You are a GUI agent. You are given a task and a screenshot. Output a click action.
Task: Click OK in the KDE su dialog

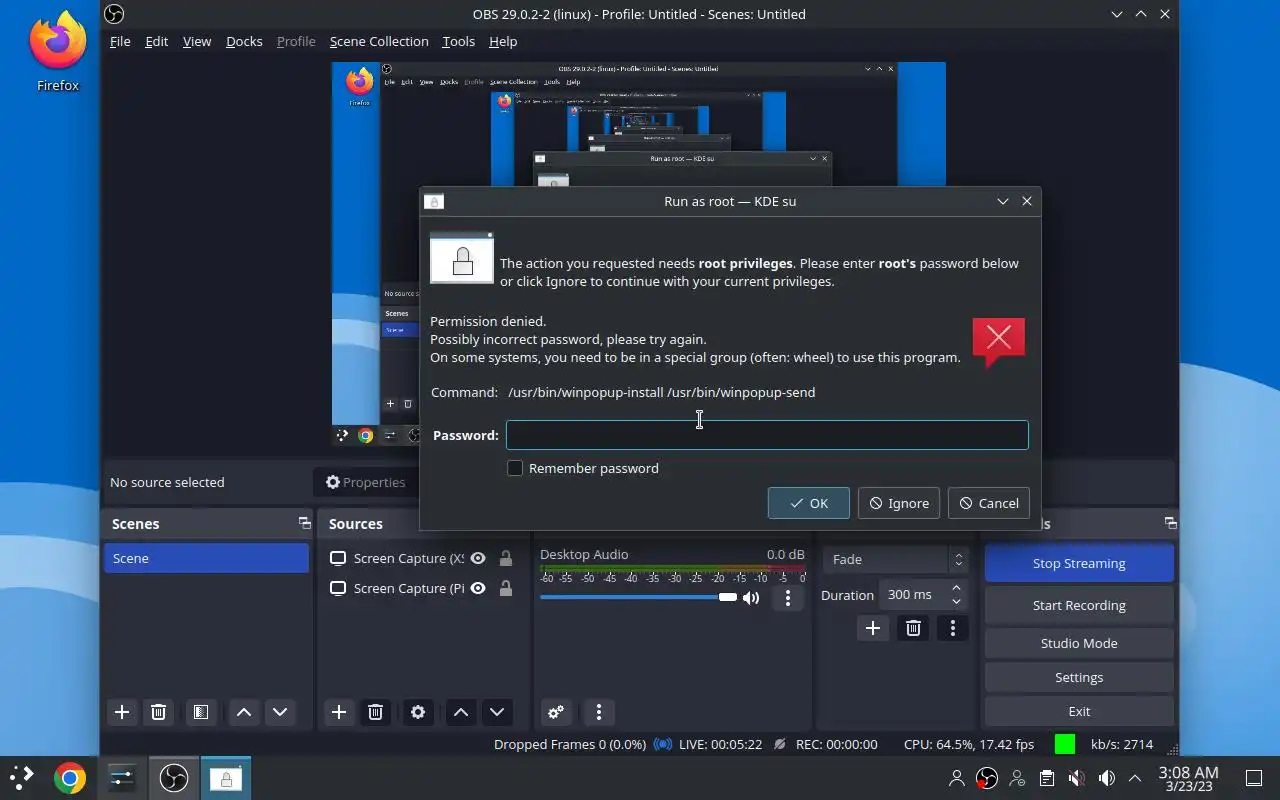point(809,503)
